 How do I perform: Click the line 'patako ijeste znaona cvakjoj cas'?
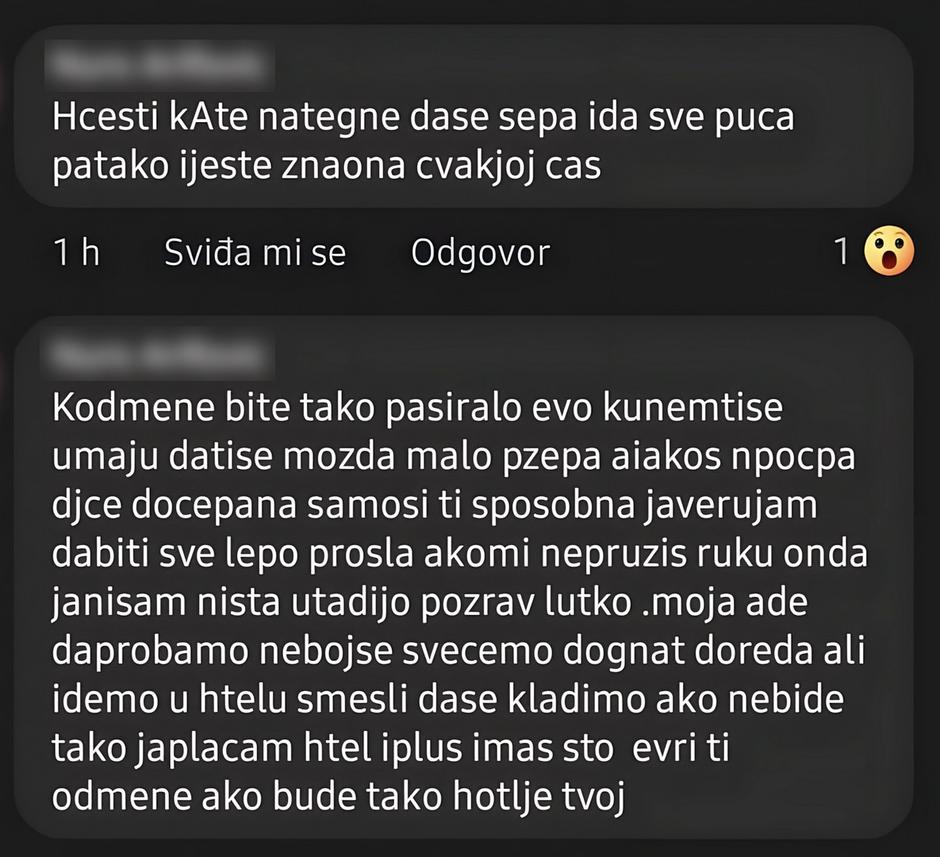pos(327,165)
